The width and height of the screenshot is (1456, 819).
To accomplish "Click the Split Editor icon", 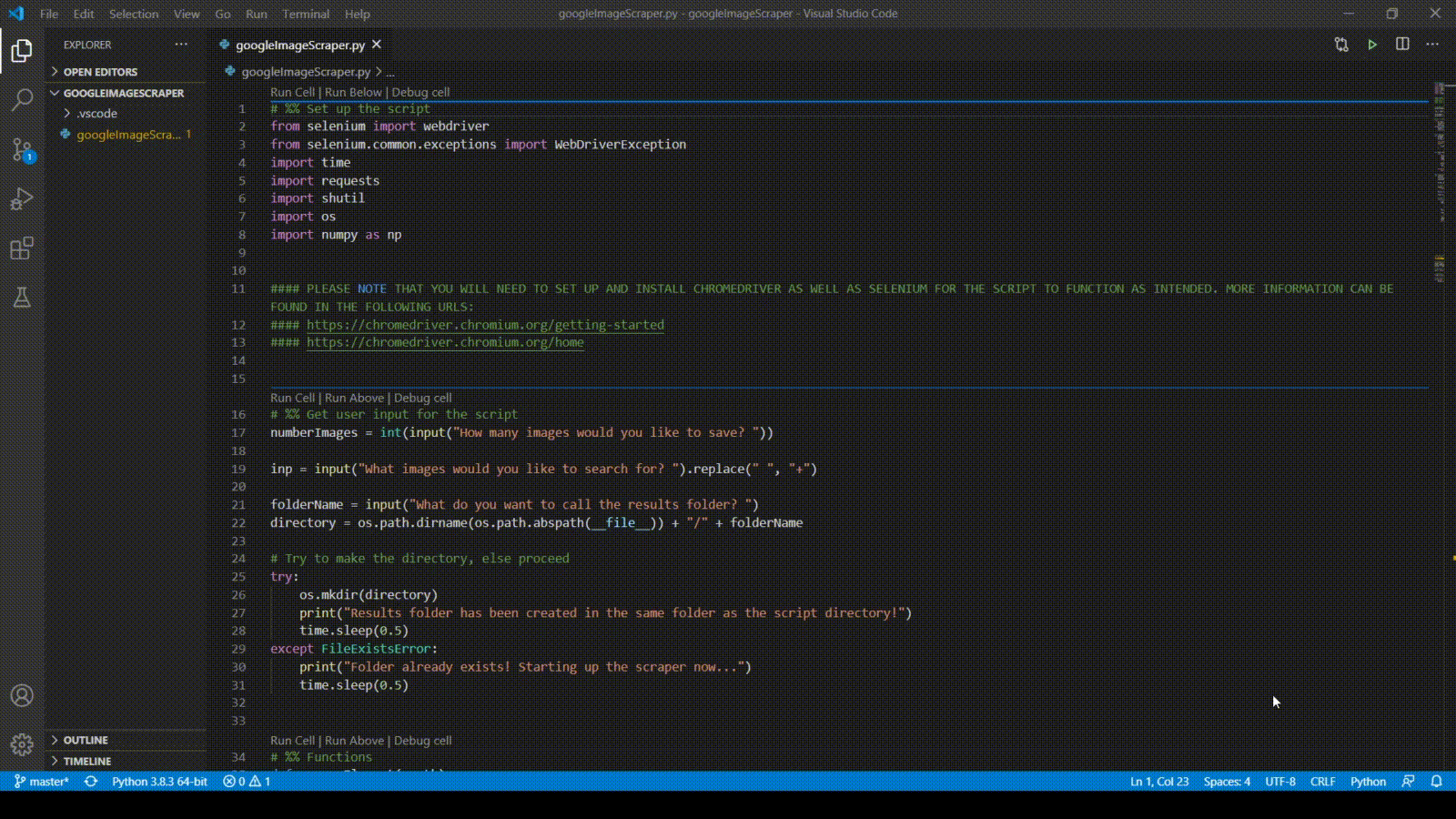I will 1402,45.
